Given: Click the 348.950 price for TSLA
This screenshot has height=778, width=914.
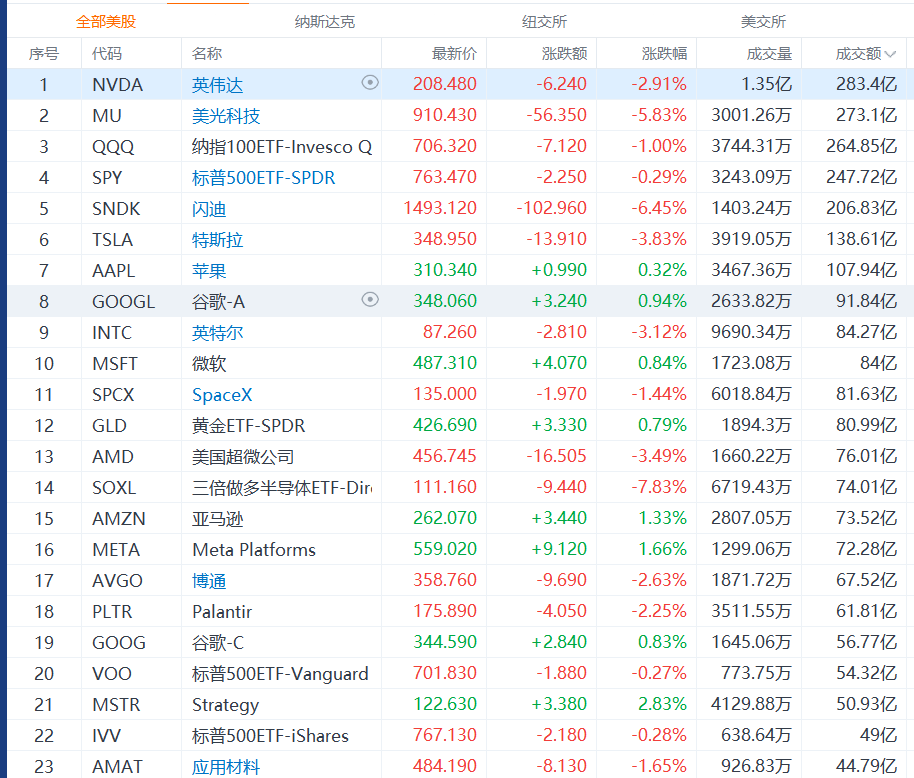Looking at the screenshot, I should 445,239.
